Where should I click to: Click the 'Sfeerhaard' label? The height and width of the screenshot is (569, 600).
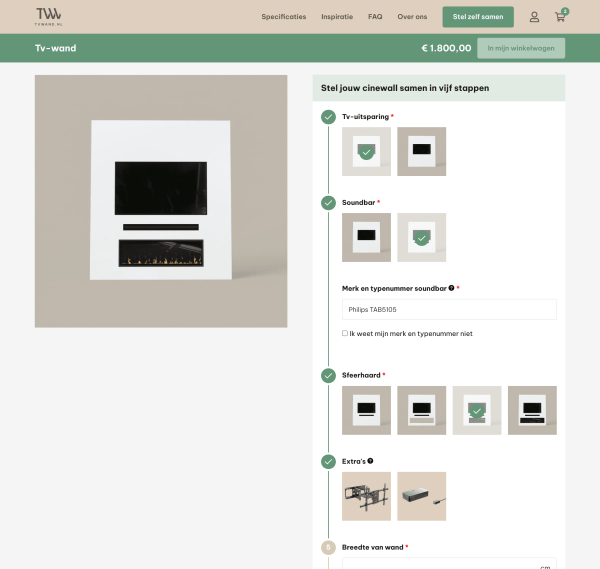click(361, 375)
